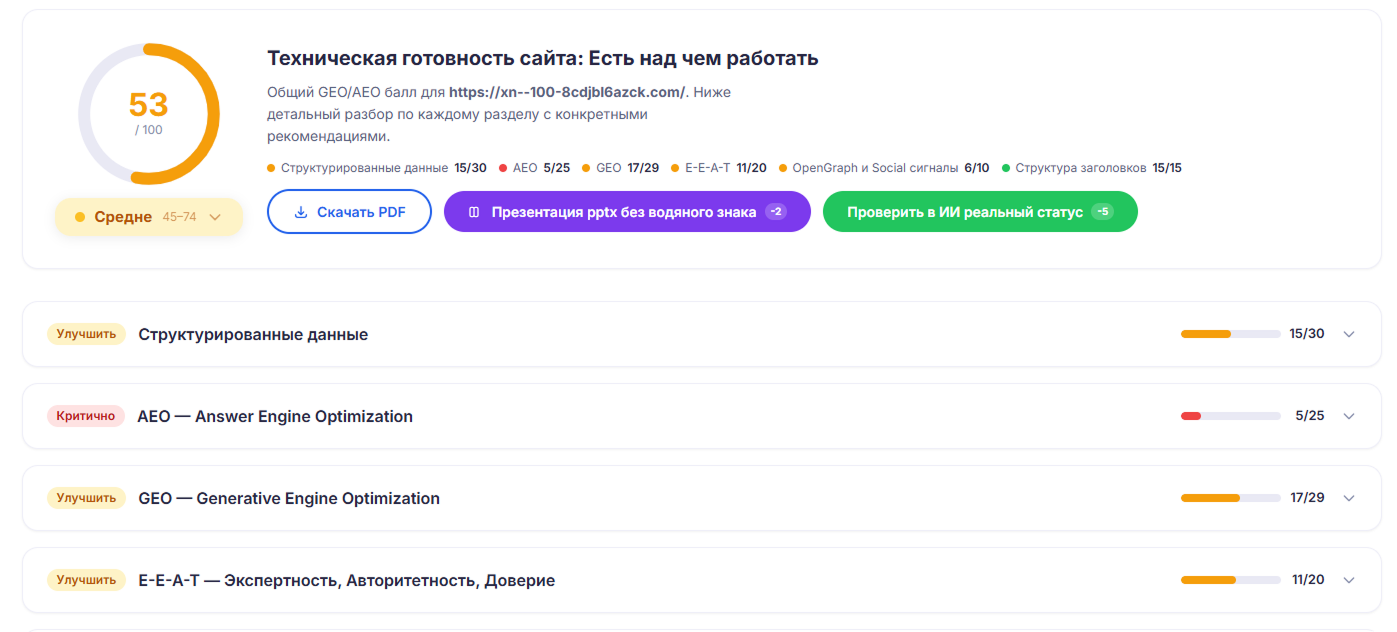The width and height of the screenshot is (1397, 632).
Task: Click the AEO 5/25 red progress bar
Action: tap(1230, 416)
